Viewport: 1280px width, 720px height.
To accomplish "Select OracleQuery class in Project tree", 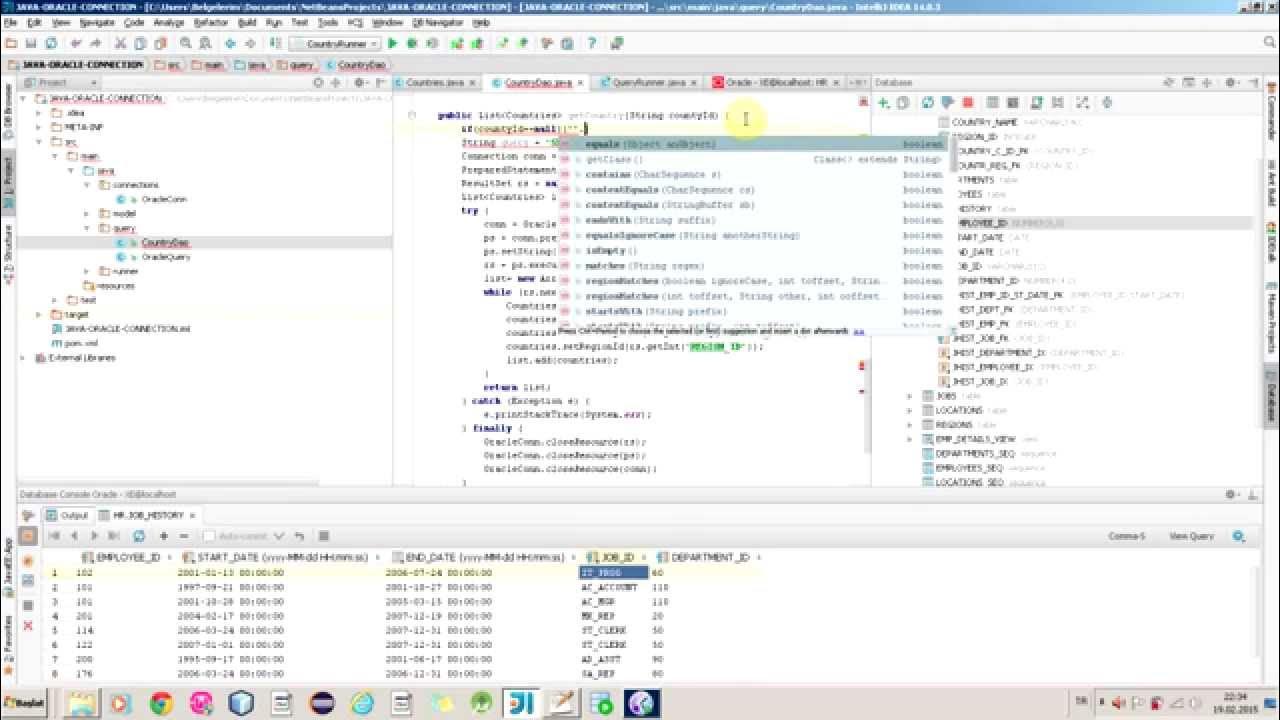I will coord(166,257).
